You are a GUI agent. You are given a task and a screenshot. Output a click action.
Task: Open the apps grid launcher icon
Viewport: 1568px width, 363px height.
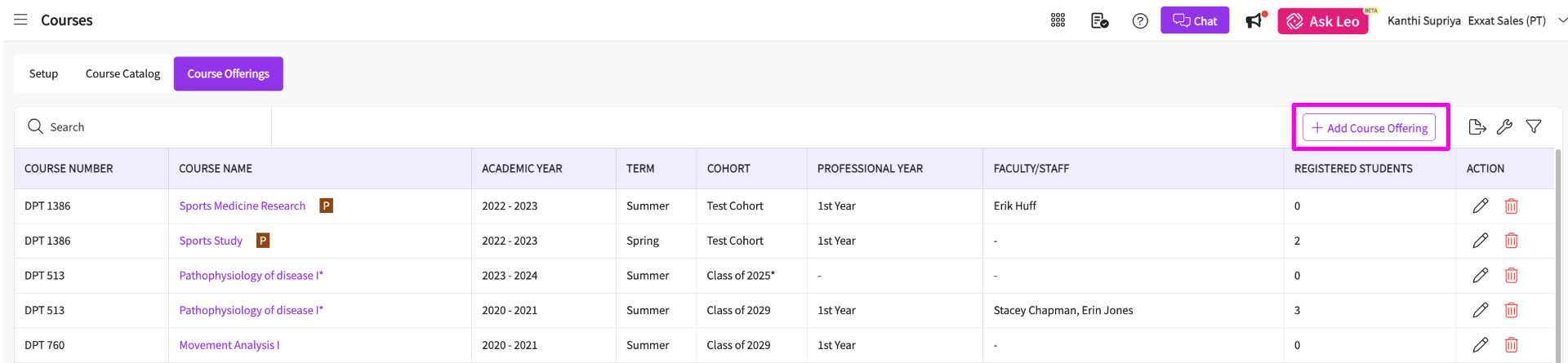click(x=1058, y=20)
